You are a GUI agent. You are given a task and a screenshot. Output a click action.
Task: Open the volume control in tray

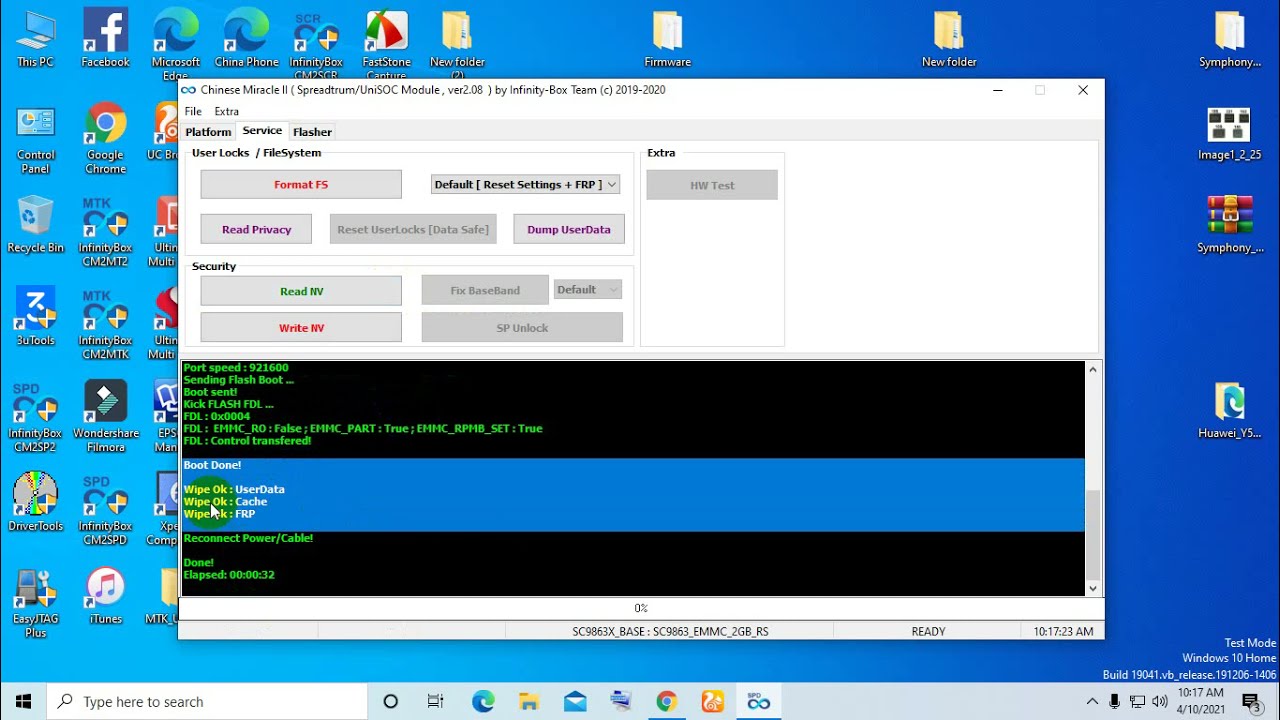click(x=1160, y=702)
